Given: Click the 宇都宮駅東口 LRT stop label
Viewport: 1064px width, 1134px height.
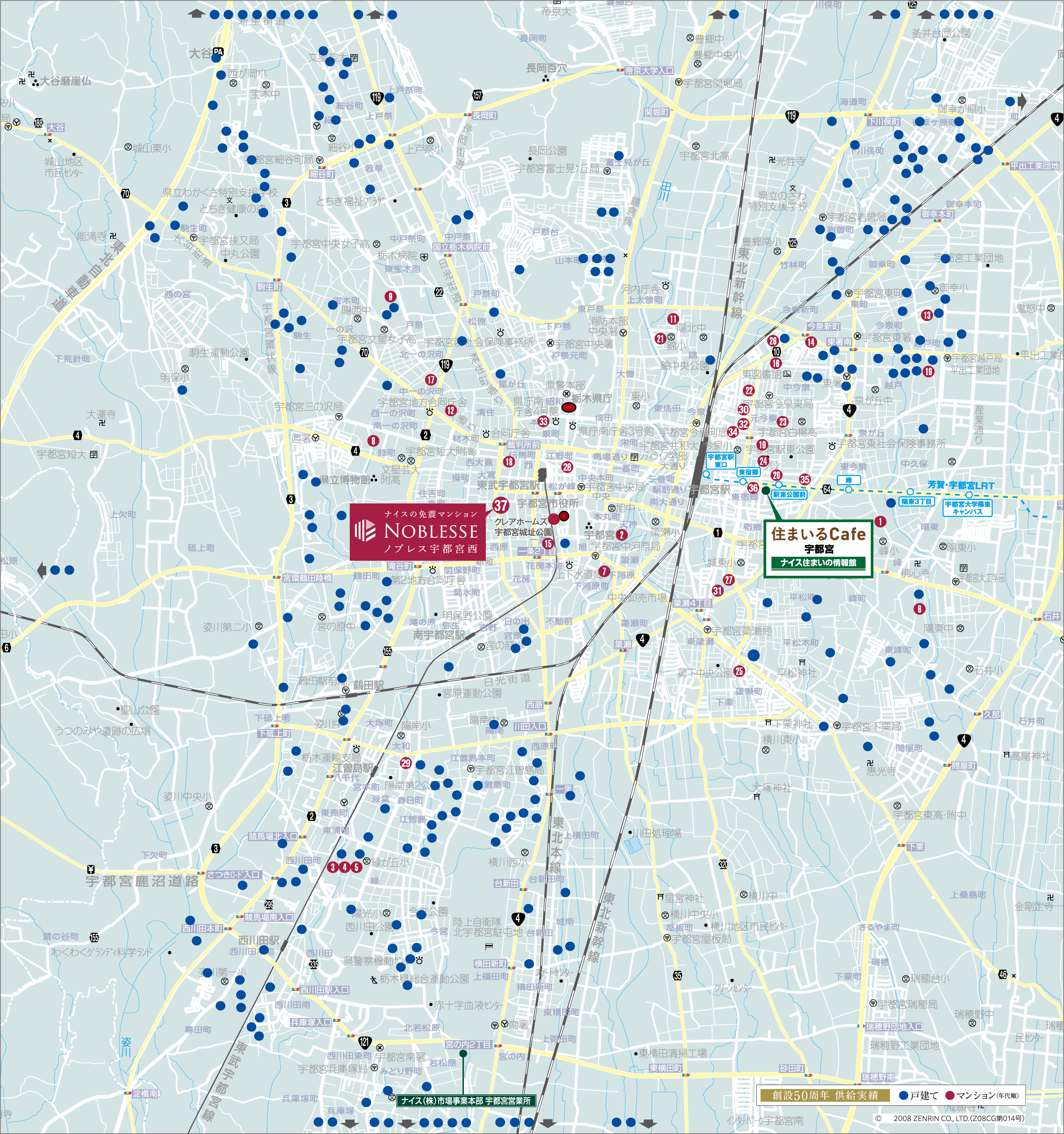Looking at the screenshot, I should tap(721, 461).
